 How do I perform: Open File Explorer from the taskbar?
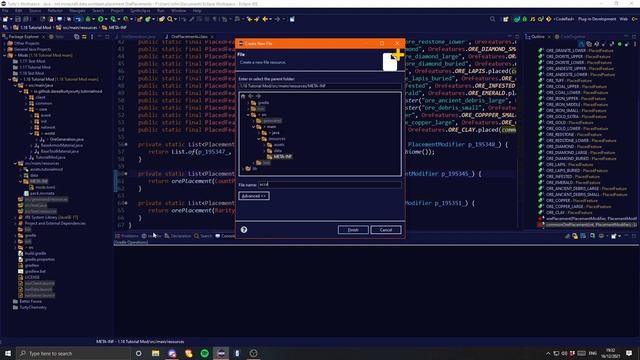point(156,353)
